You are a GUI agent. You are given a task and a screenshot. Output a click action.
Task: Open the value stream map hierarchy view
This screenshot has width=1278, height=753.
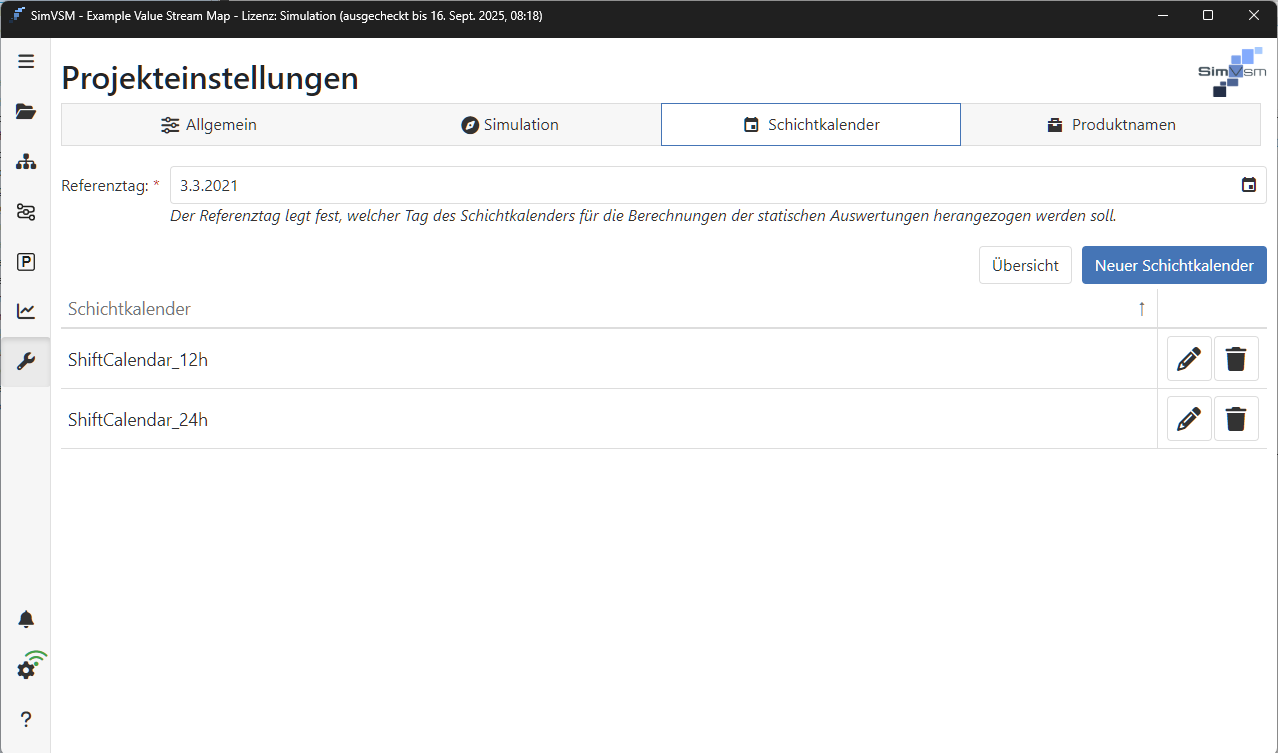[x=26, y=161]
